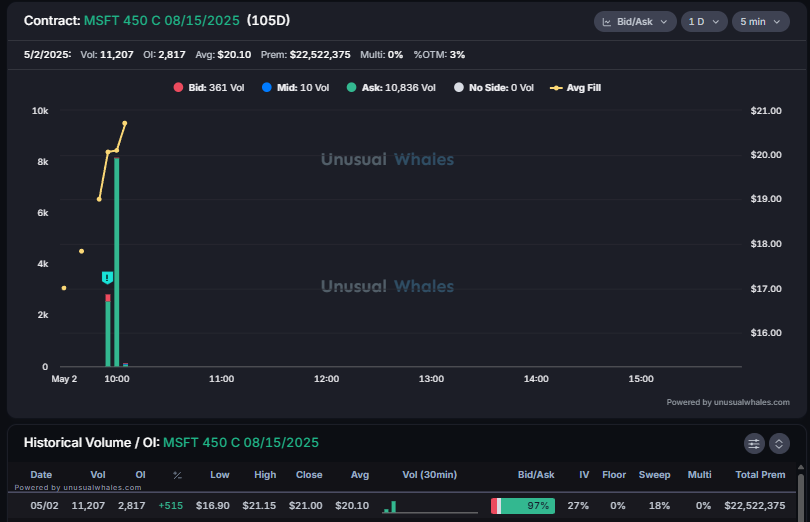Screen dimensions: 810x522
Task: Click the Multi column header in table
Action: coord(699,474)
